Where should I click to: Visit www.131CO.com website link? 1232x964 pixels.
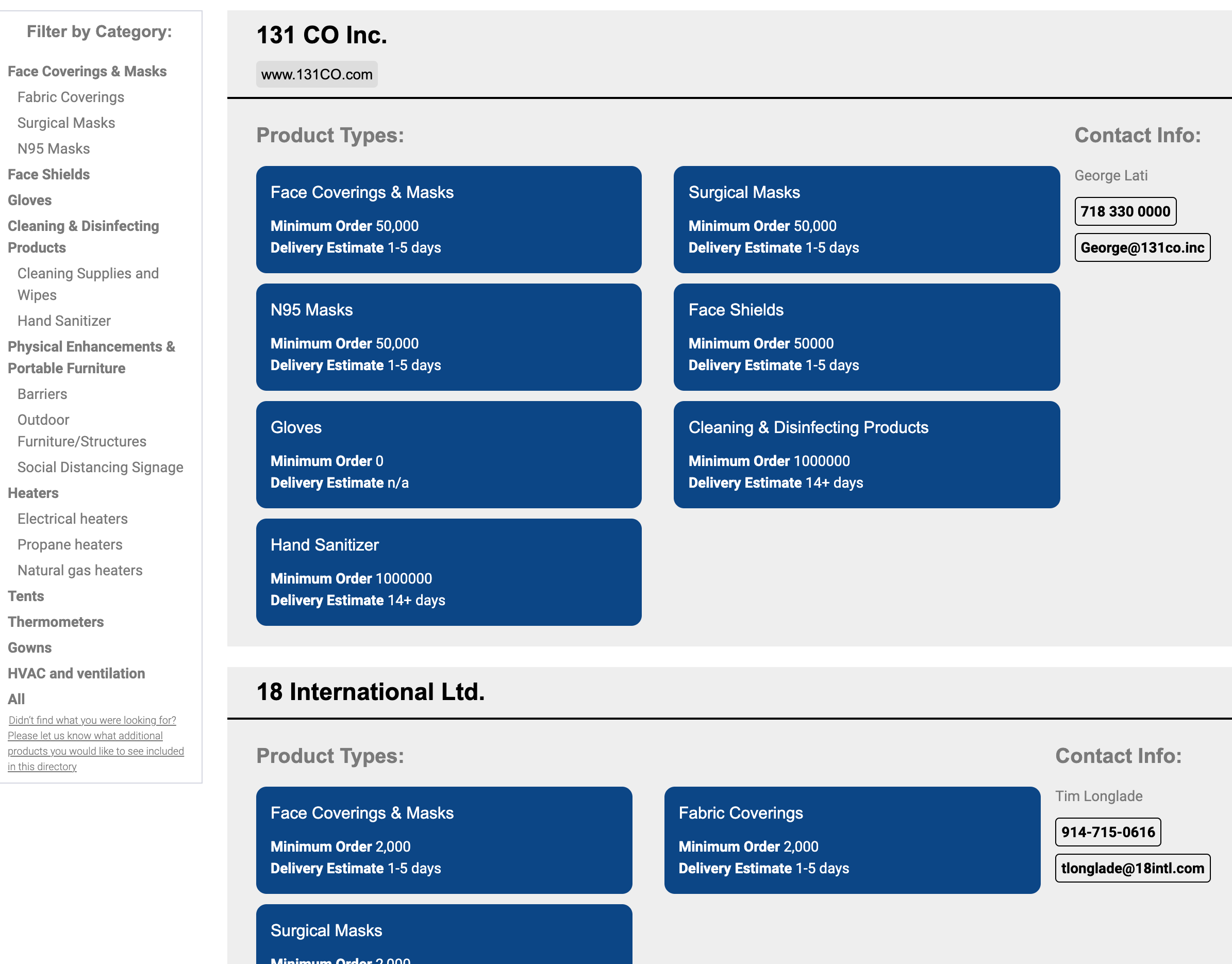click(x=317, y=75)
